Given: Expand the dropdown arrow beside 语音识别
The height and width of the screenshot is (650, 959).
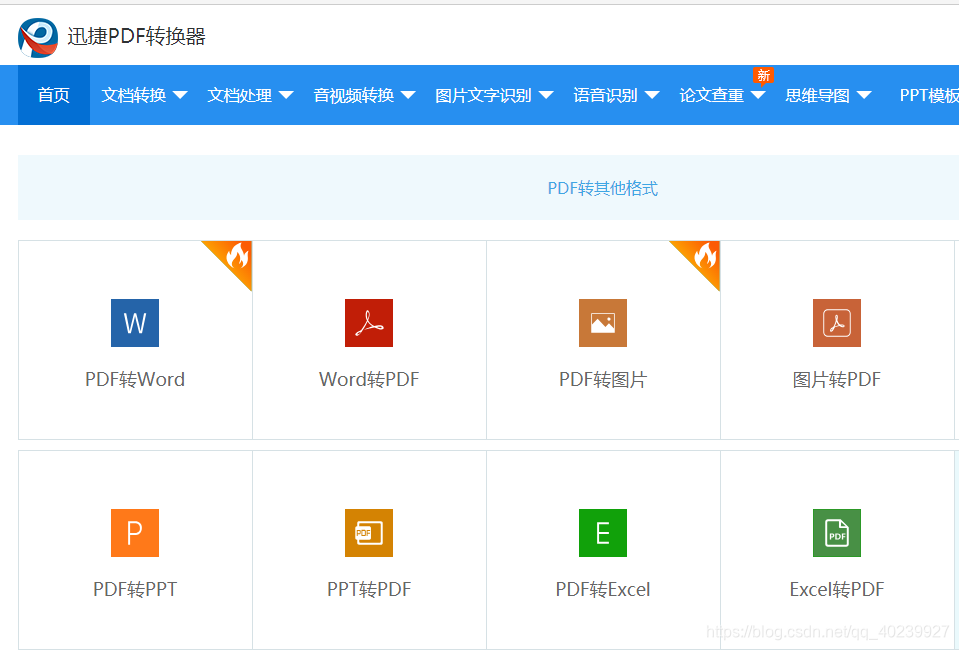Looking at the screenshot, I should (x=652, y=95).
